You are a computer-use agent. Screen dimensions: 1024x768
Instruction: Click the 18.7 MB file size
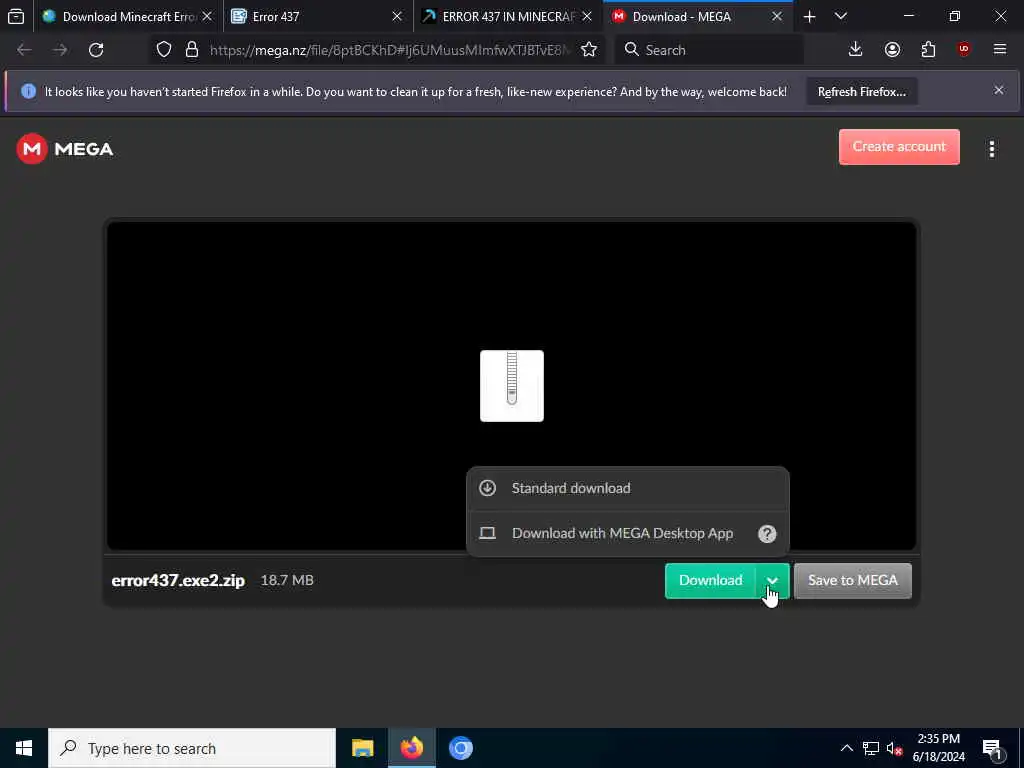coord(287,580)
